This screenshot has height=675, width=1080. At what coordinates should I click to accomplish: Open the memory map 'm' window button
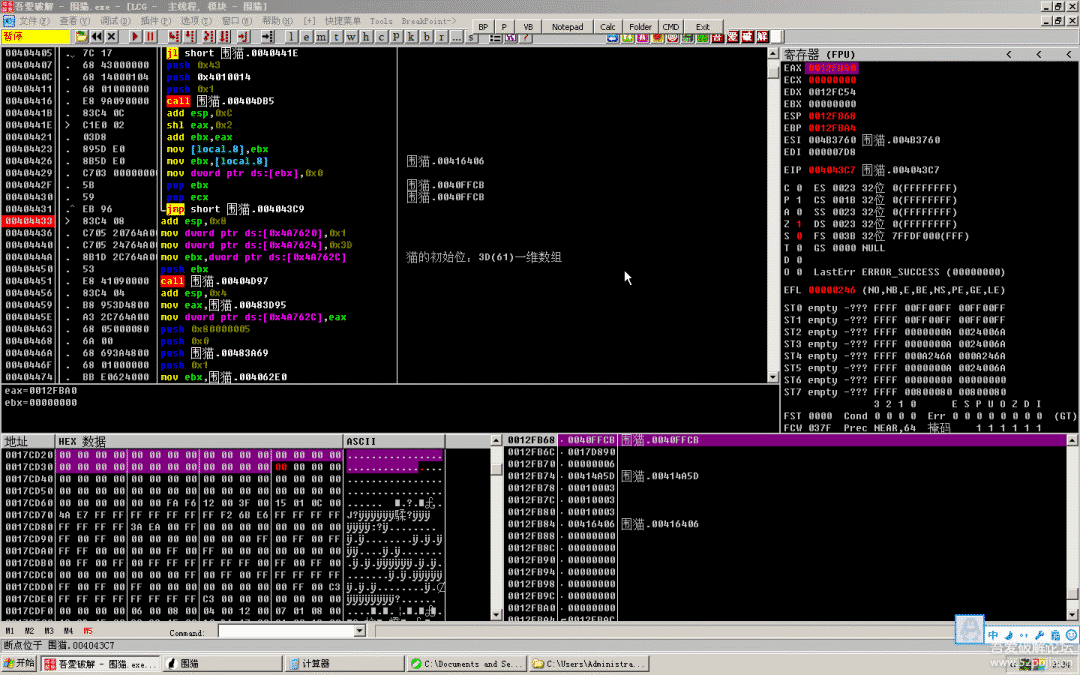tap(321, 37)
